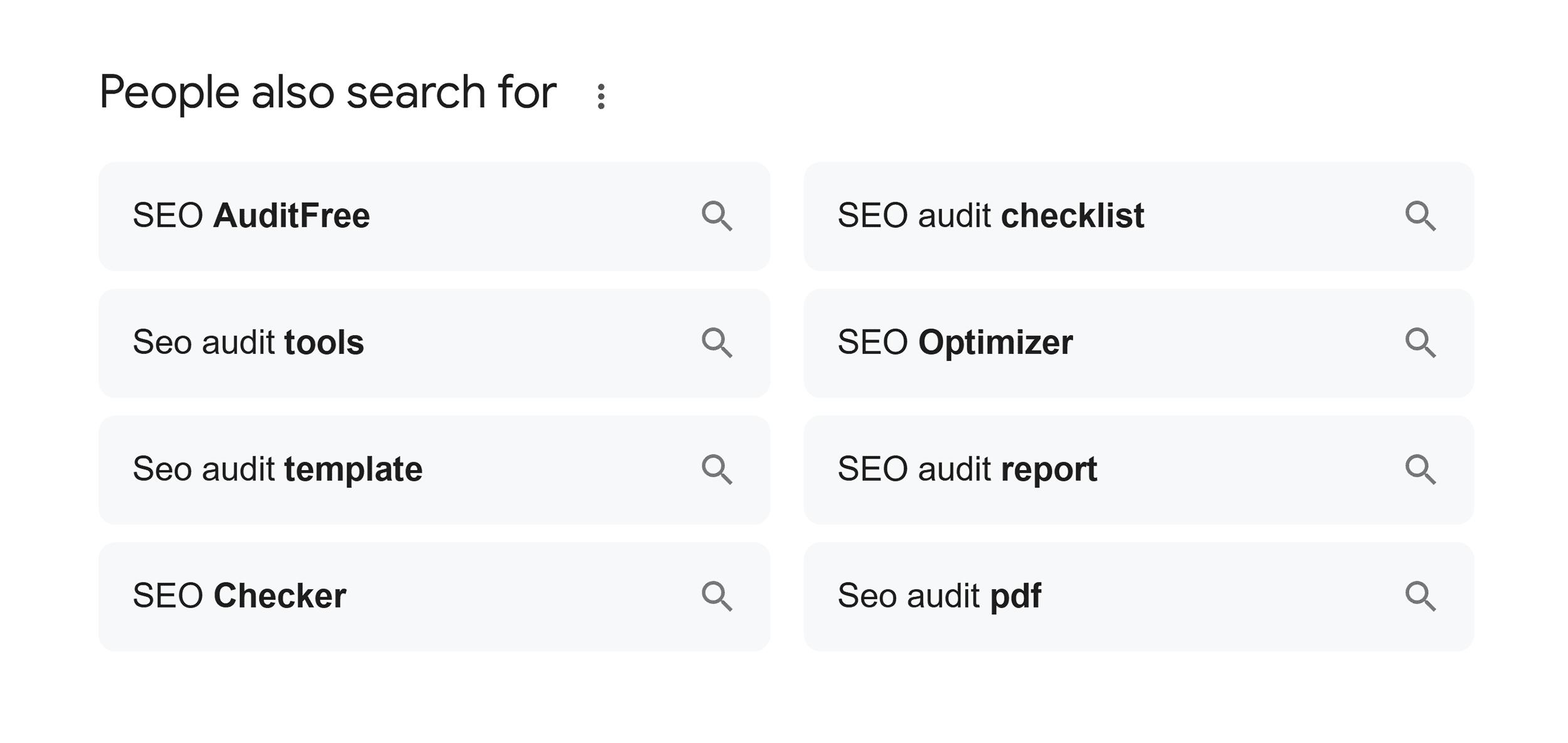Select the magnifier next to SEO audit report
This screenshot has height=743, width=1568.
point(1420,470)
